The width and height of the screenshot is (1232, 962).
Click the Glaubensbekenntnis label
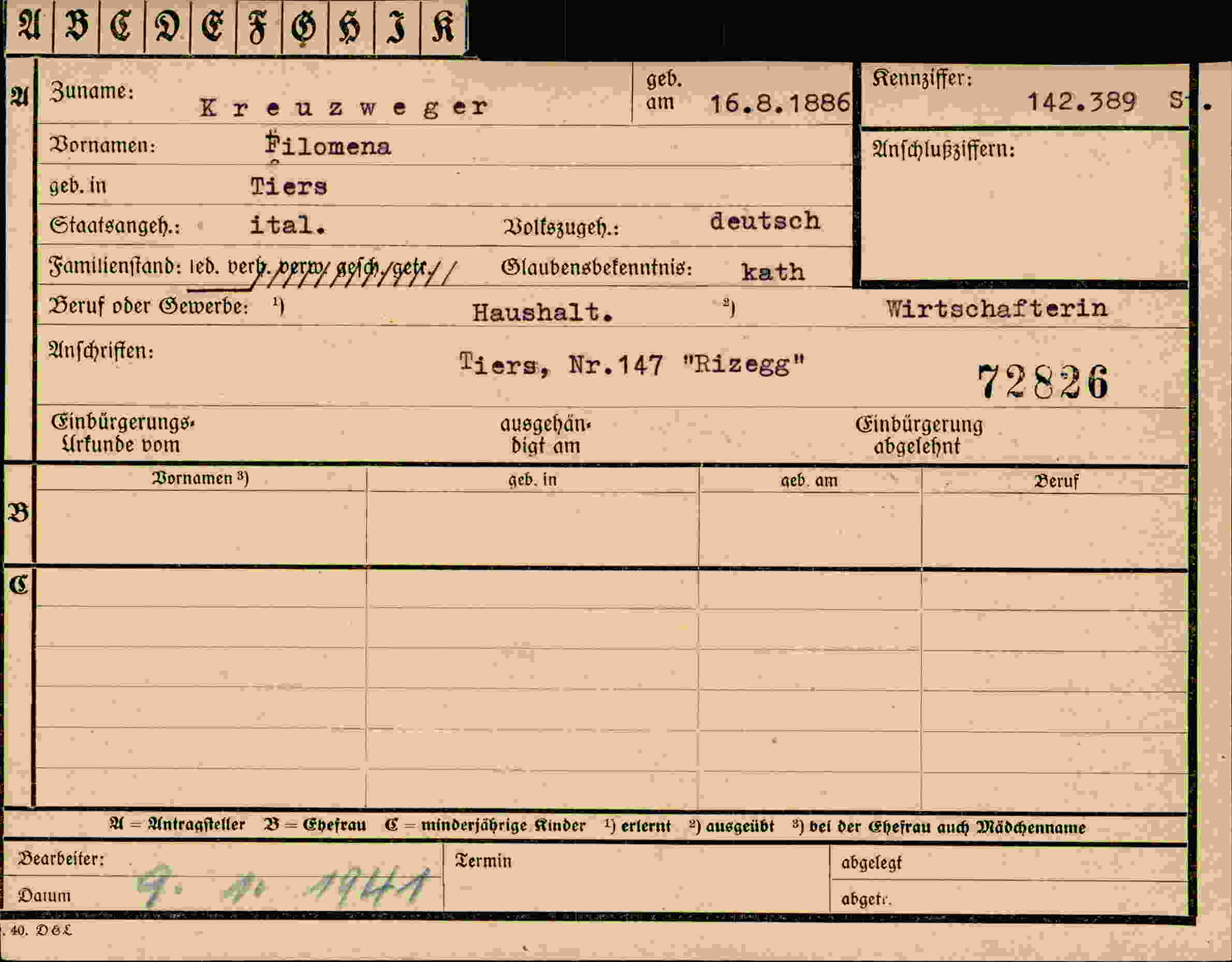pos(596,268)
